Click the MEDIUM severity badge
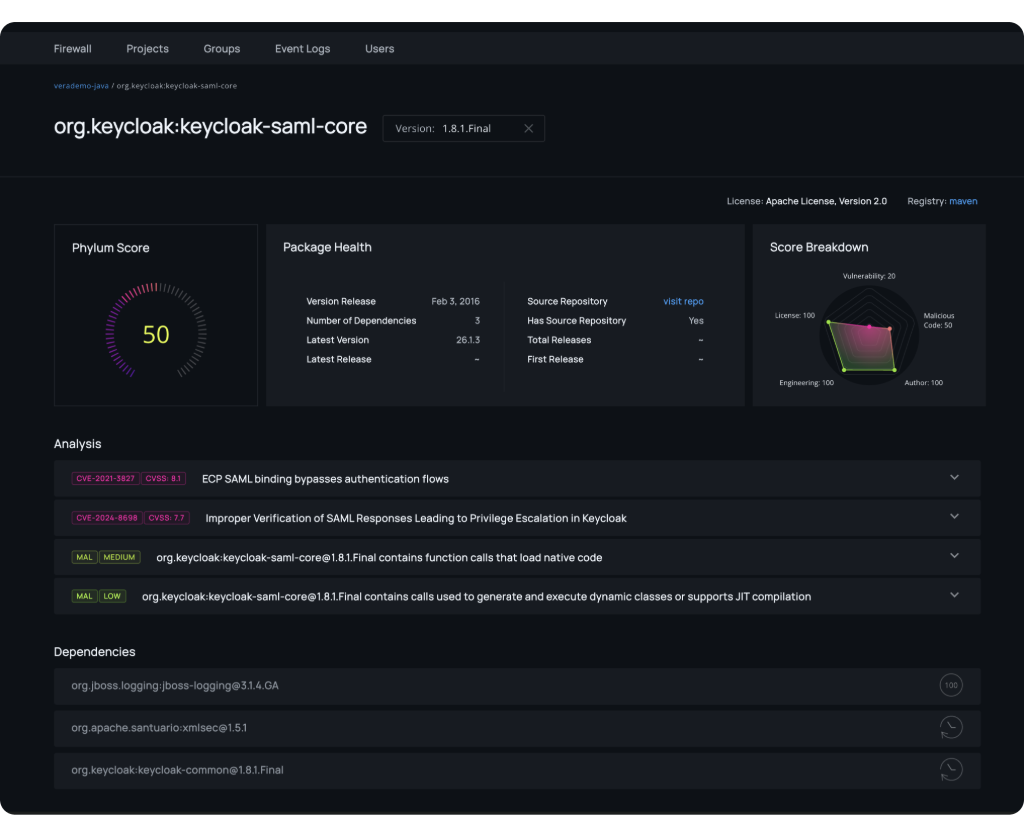Image resolution: width=1024 pixels, height=837 pixels. click(x=120, y=557)
